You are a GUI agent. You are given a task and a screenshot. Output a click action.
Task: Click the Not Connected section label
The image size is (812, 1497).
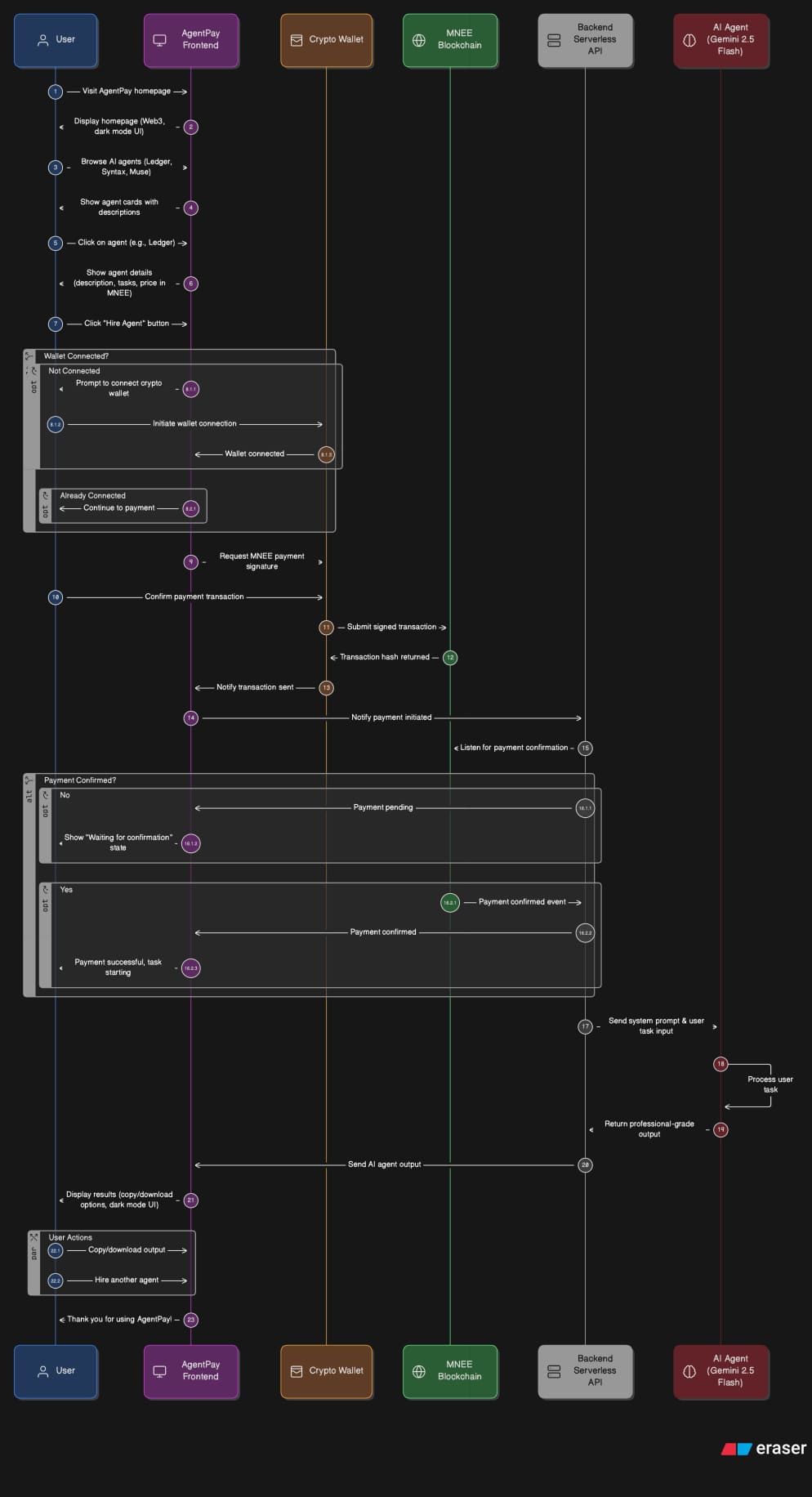[x=74, y=371]
